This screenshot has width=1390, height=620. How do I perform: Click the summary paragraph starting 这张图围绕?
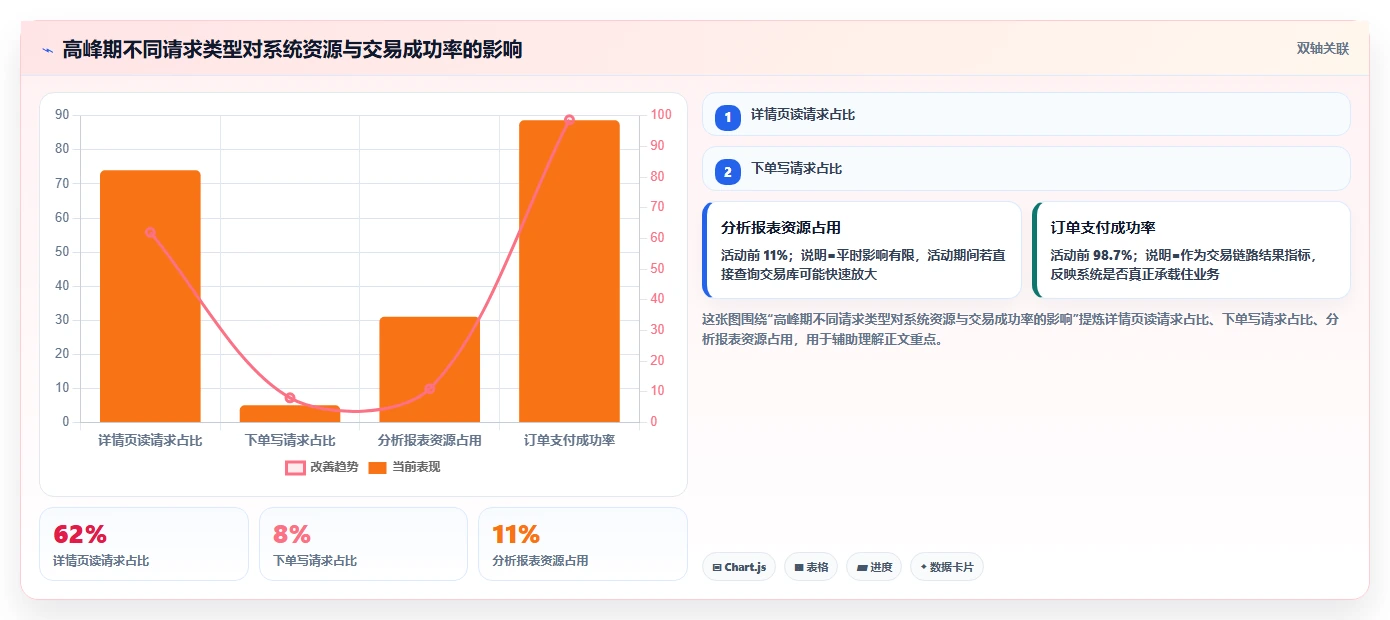point(1021,329)
